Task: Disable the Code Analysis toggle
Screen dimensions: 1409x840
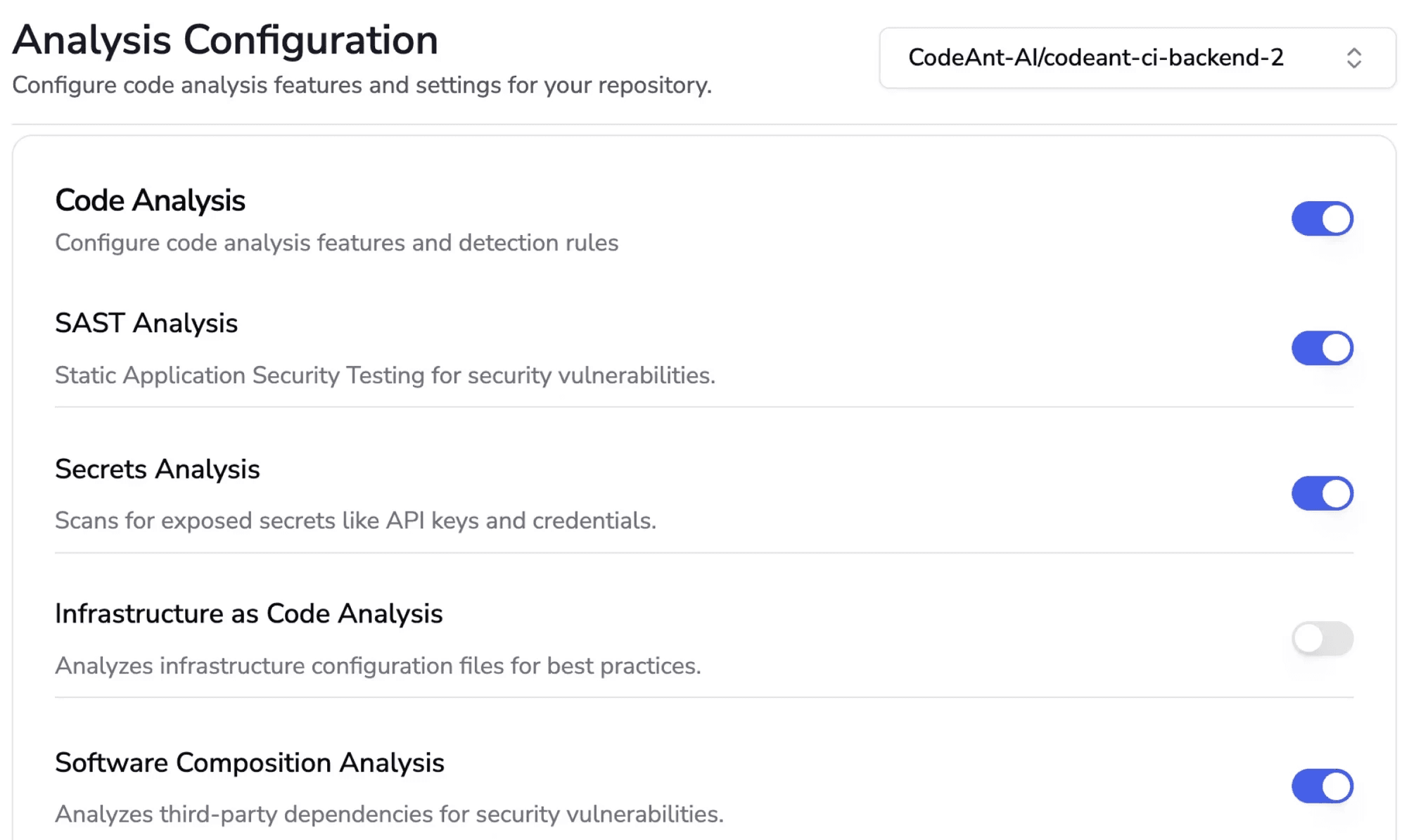Action: (x=1322, y=218)
